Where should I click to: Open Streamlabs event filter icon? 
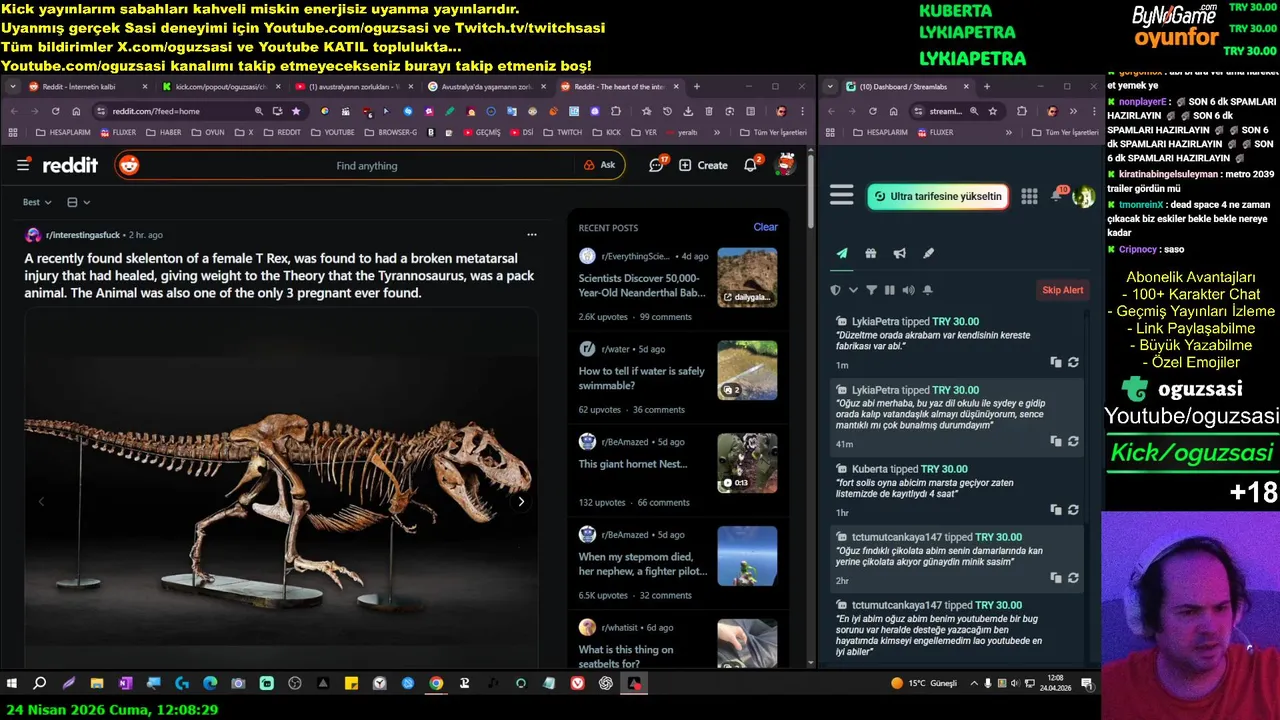[871, 290]
